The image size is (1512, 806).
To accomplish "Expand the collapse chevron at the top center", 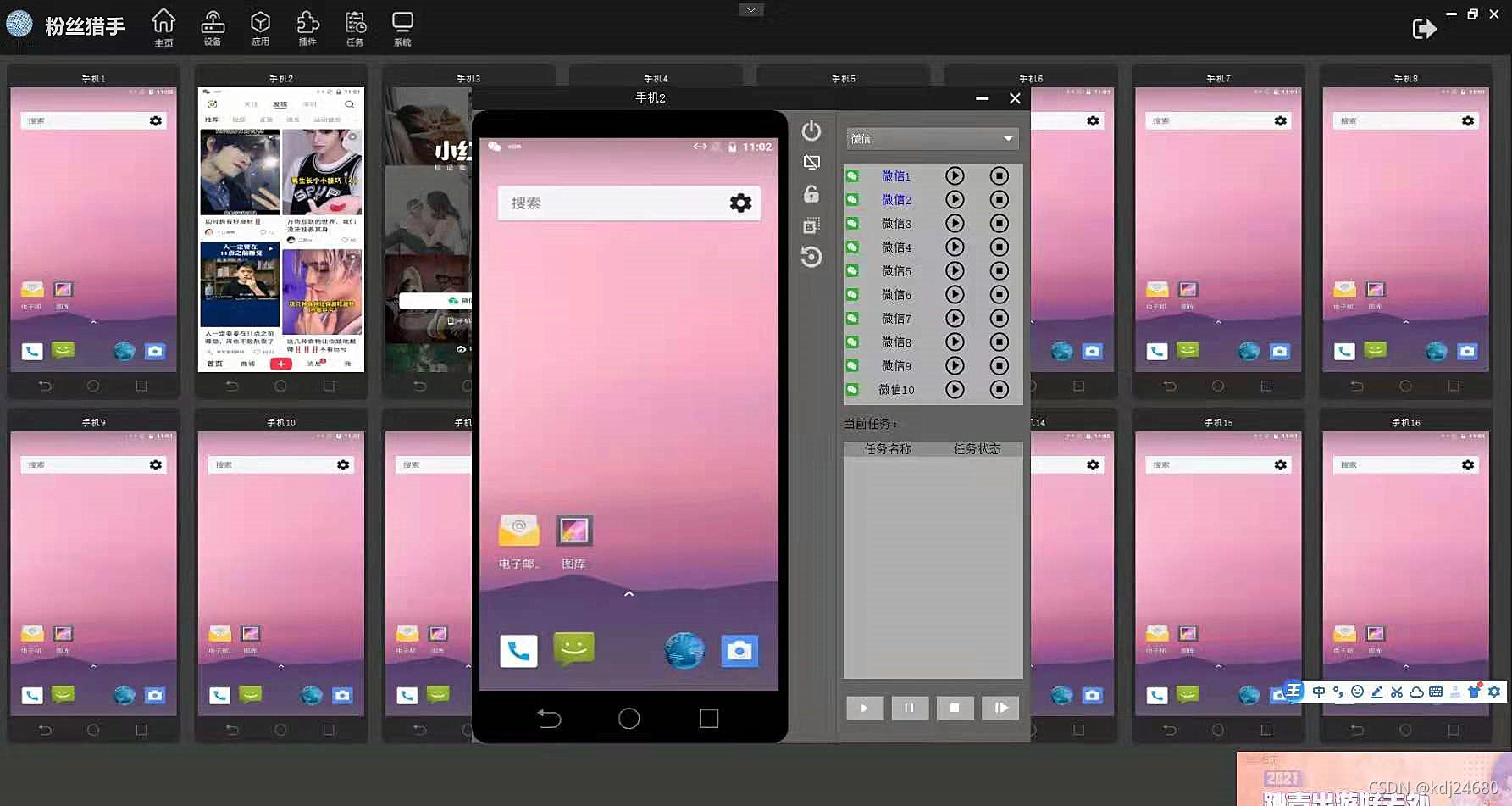I will click(x=750, y=10).
